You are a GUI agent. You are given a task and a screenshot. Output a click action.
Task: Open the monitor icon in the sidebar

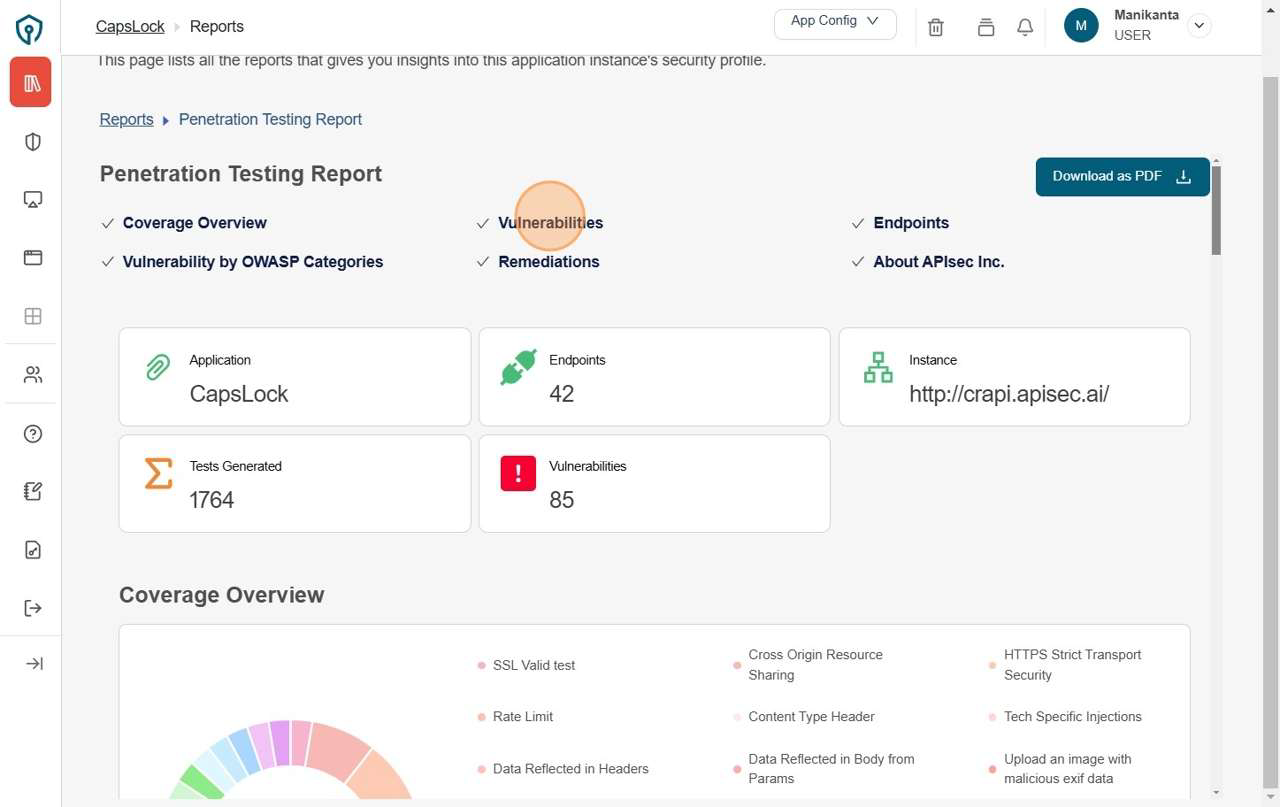(32, 199)
